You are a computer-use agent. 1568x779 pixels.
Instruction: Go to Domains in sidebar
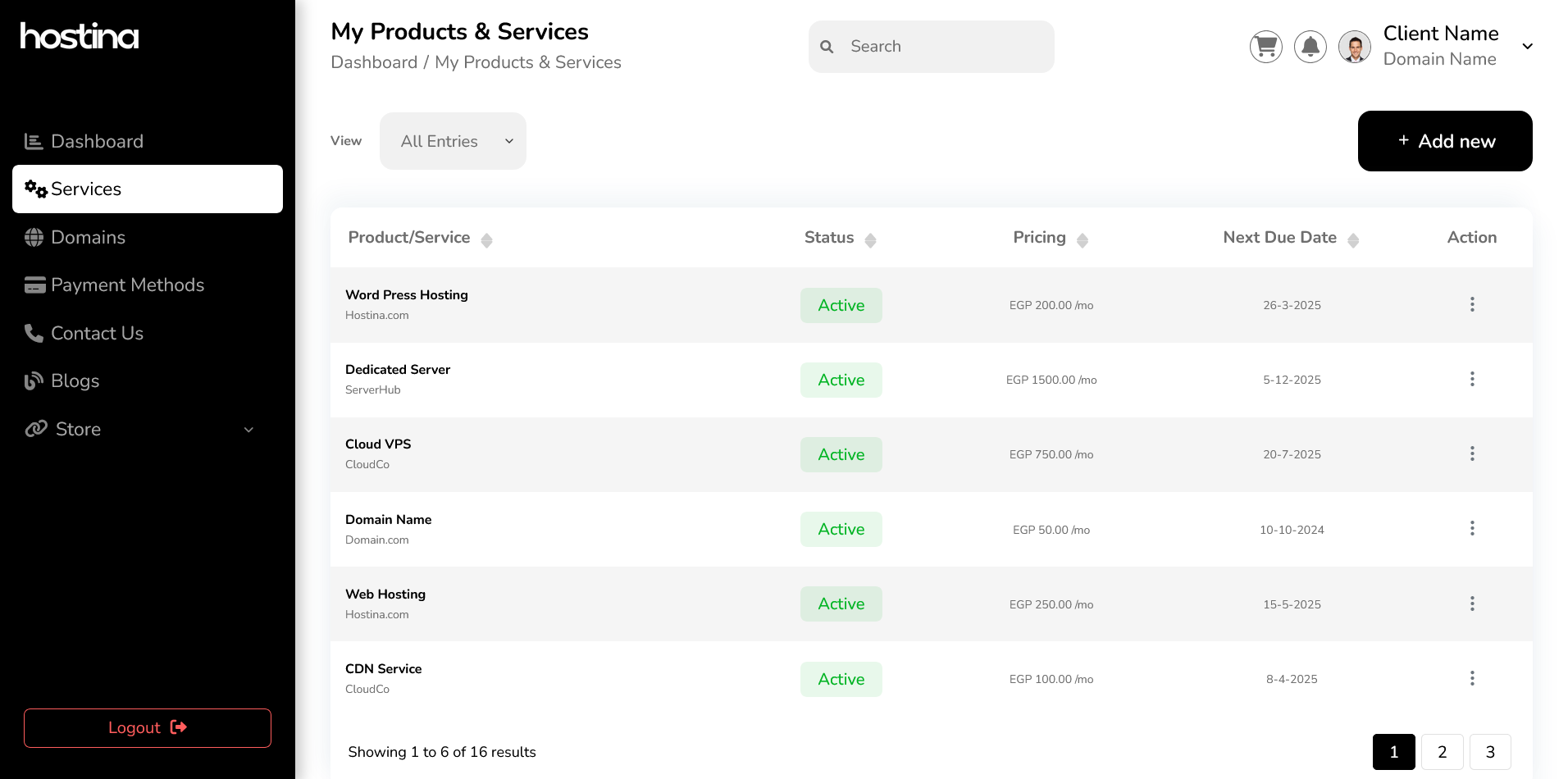[88, 238]
